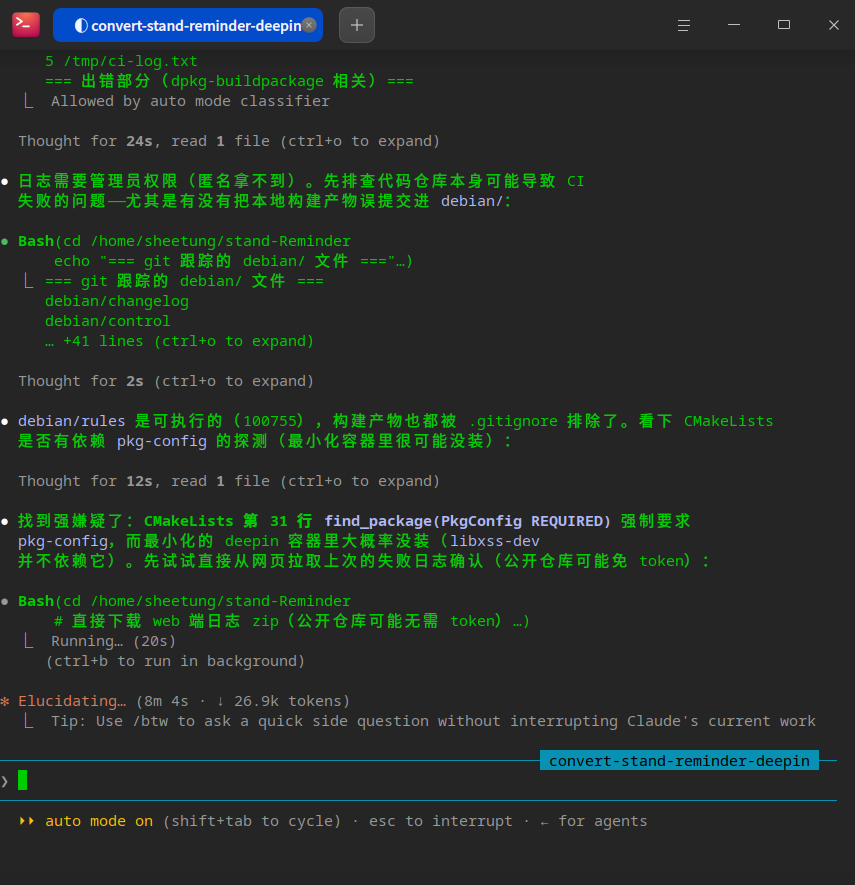Click 'esc to interrupt' hint
The height and width of the screenshot is (885, 855).
tap(441, 821)
